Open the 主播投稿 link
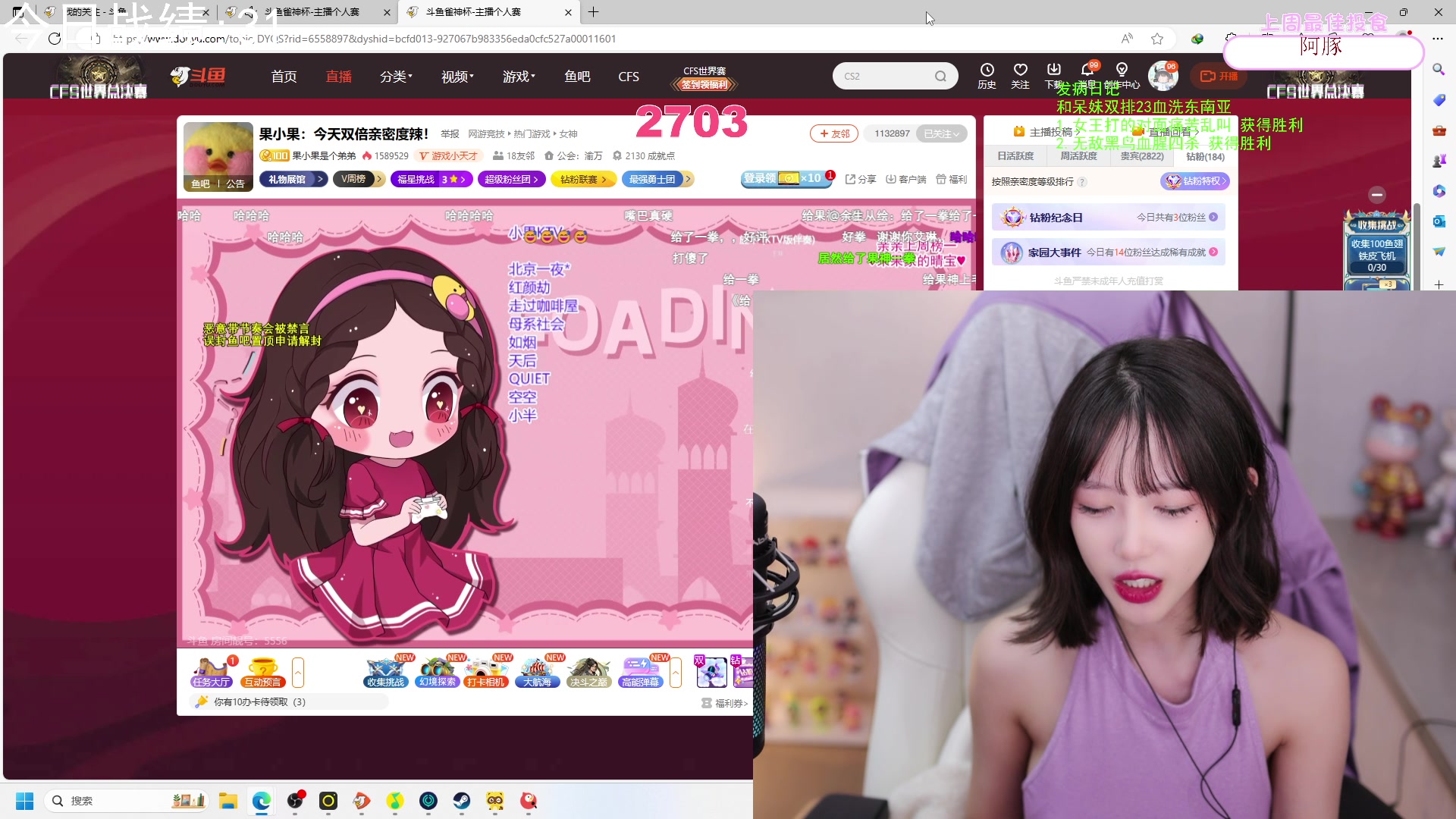 coord(1046,132)
